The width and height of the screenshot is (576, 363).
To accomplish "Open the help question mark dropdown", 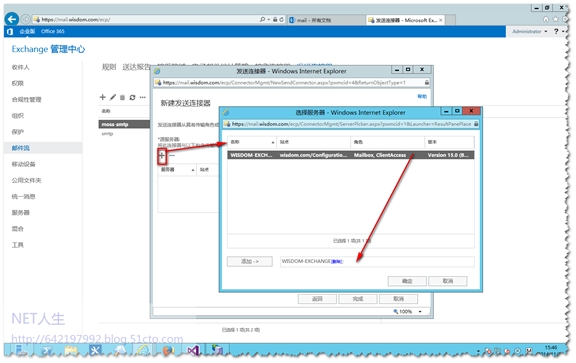I will click(559, 32).
